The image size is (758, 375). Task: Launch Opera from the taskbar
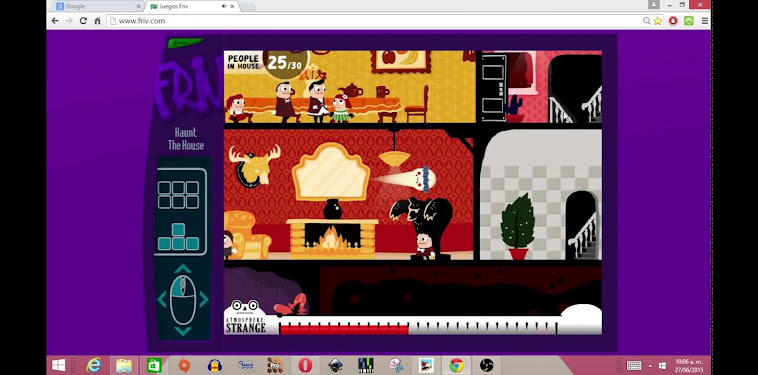[305, 365]
